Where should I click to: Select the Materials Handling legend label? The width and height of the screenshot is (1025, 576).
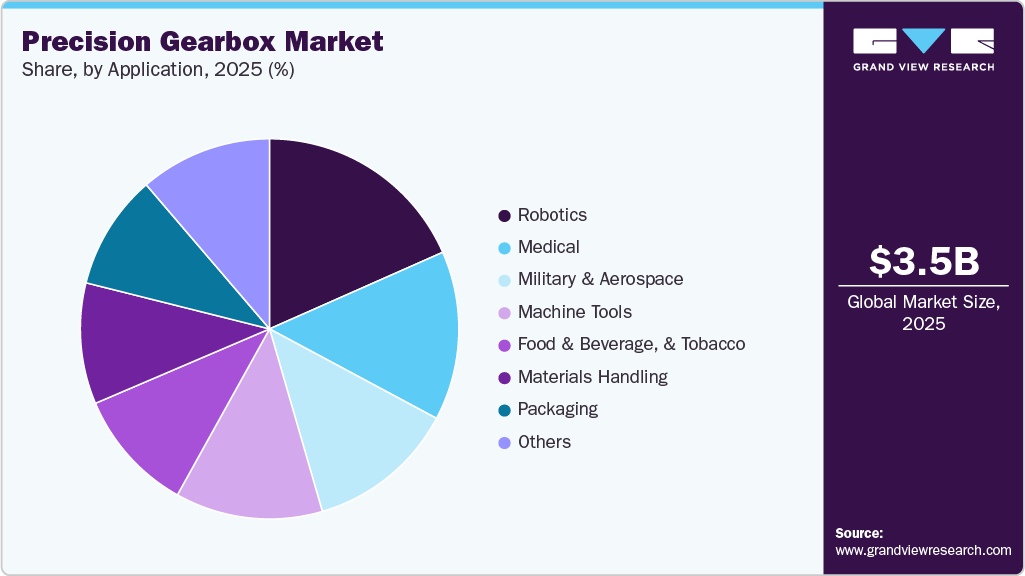coord(593,377)
